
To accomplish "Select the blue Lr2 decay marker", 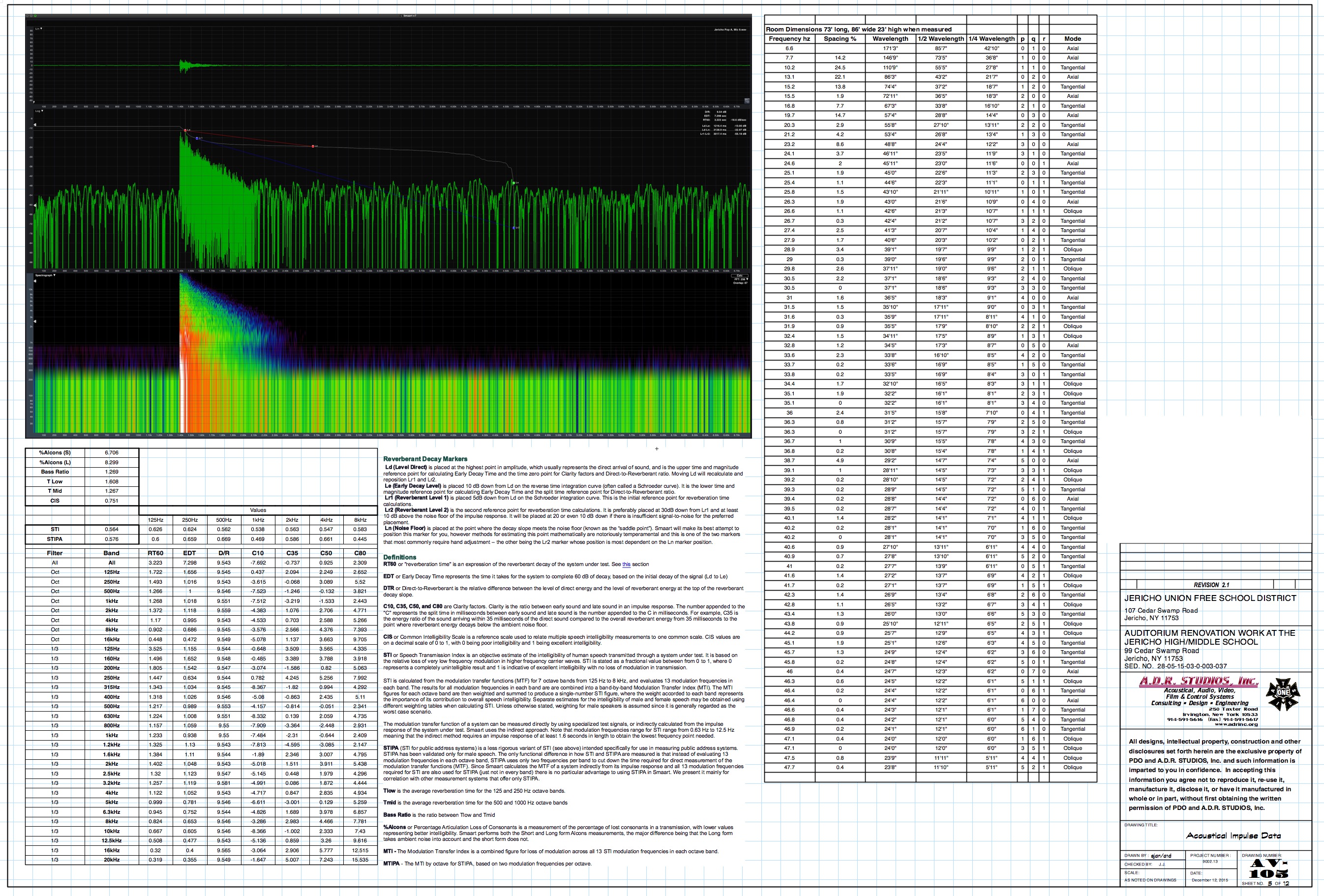I will (514, 228).
